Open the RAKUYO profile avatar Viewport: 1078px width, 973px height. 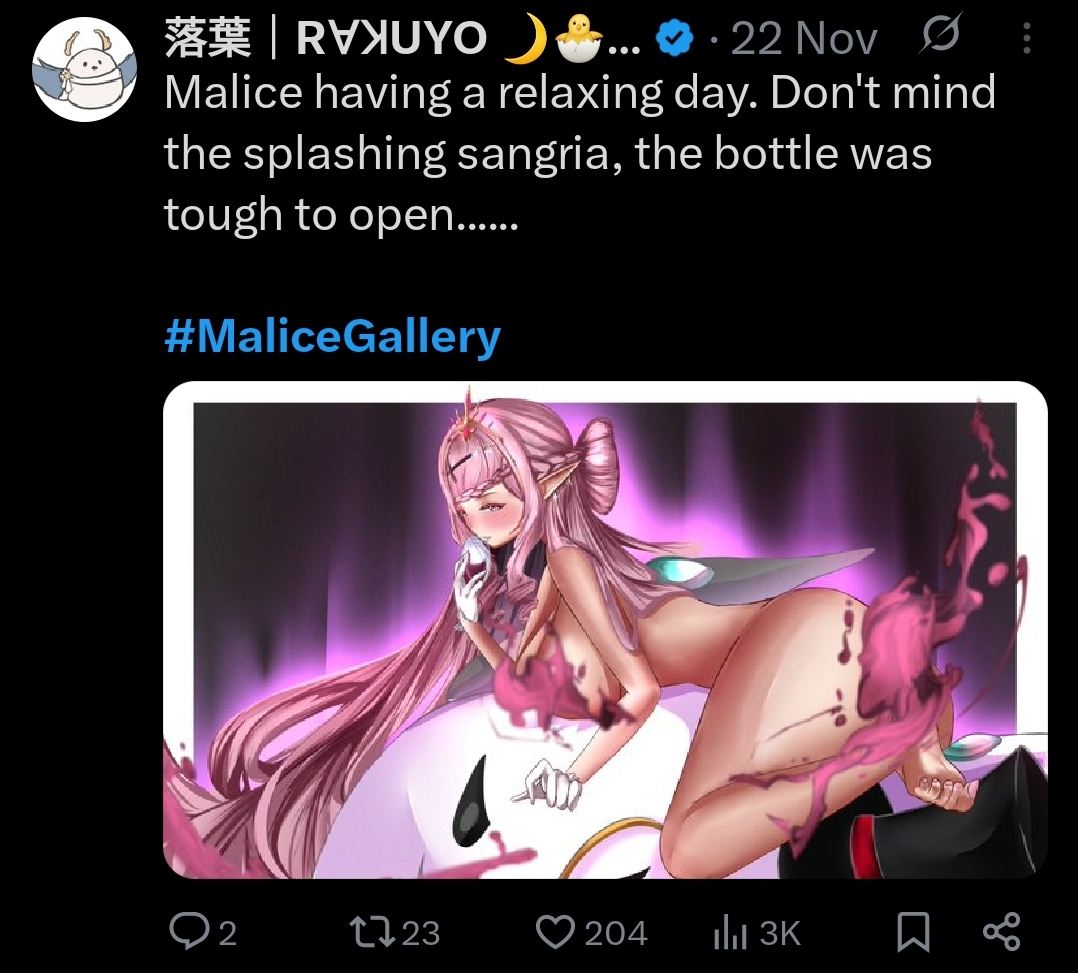pyautogui.click(x=85, y=69)
